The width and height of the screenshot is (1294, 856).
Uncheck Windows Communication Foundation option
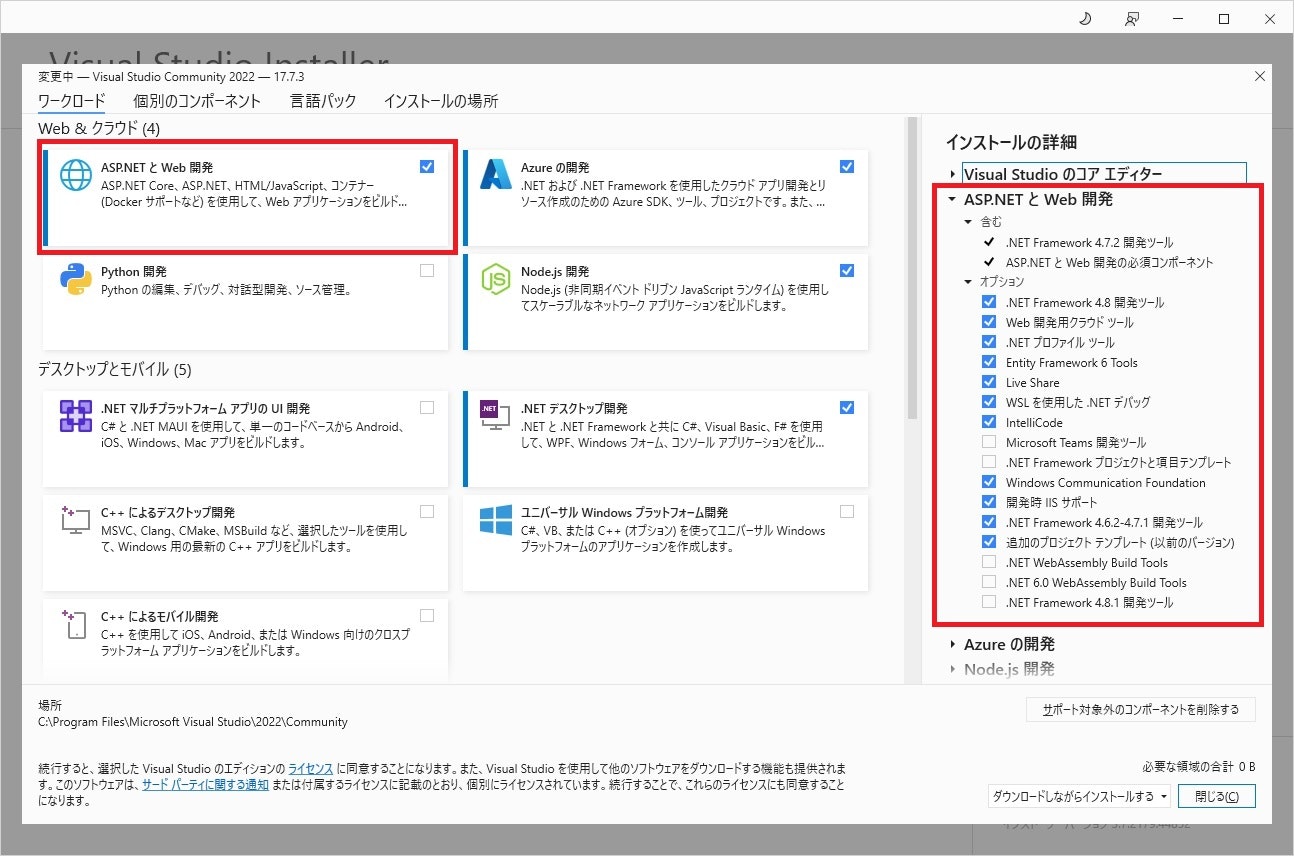pos(989,482)
